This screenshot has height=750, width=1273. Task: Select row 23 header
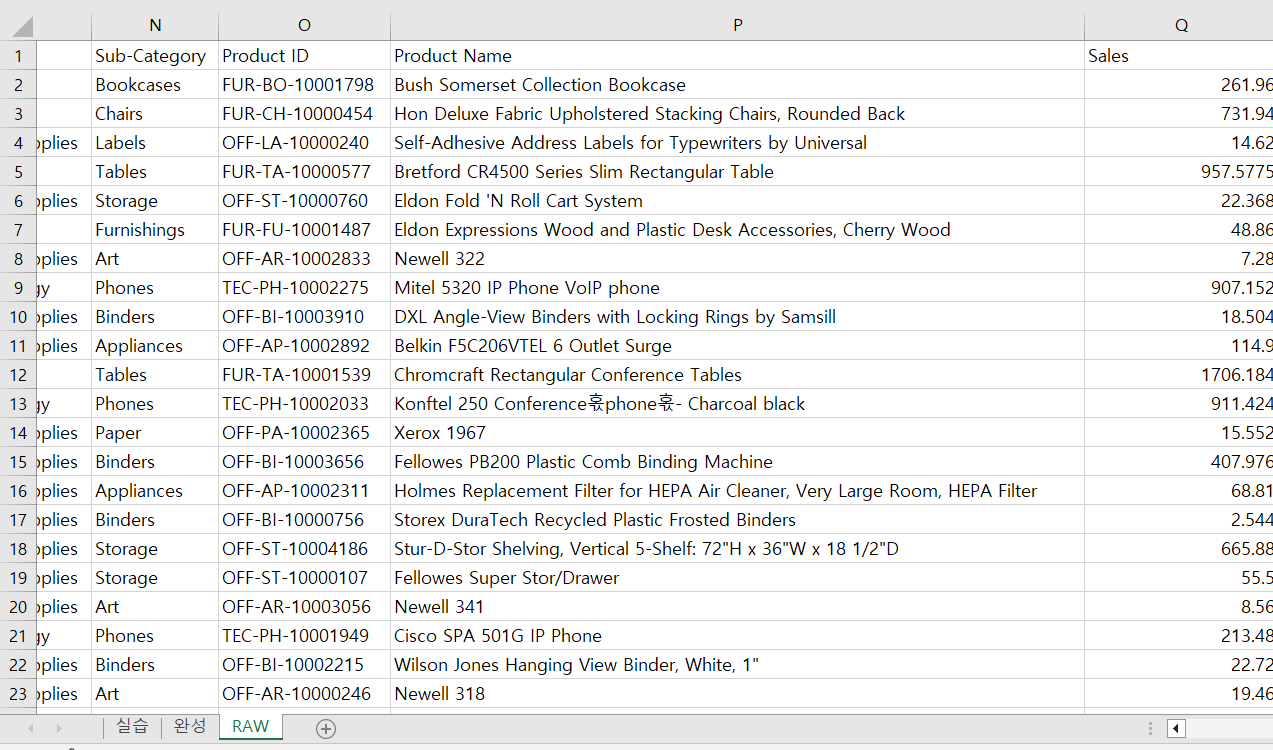click(x=18, y=694)
